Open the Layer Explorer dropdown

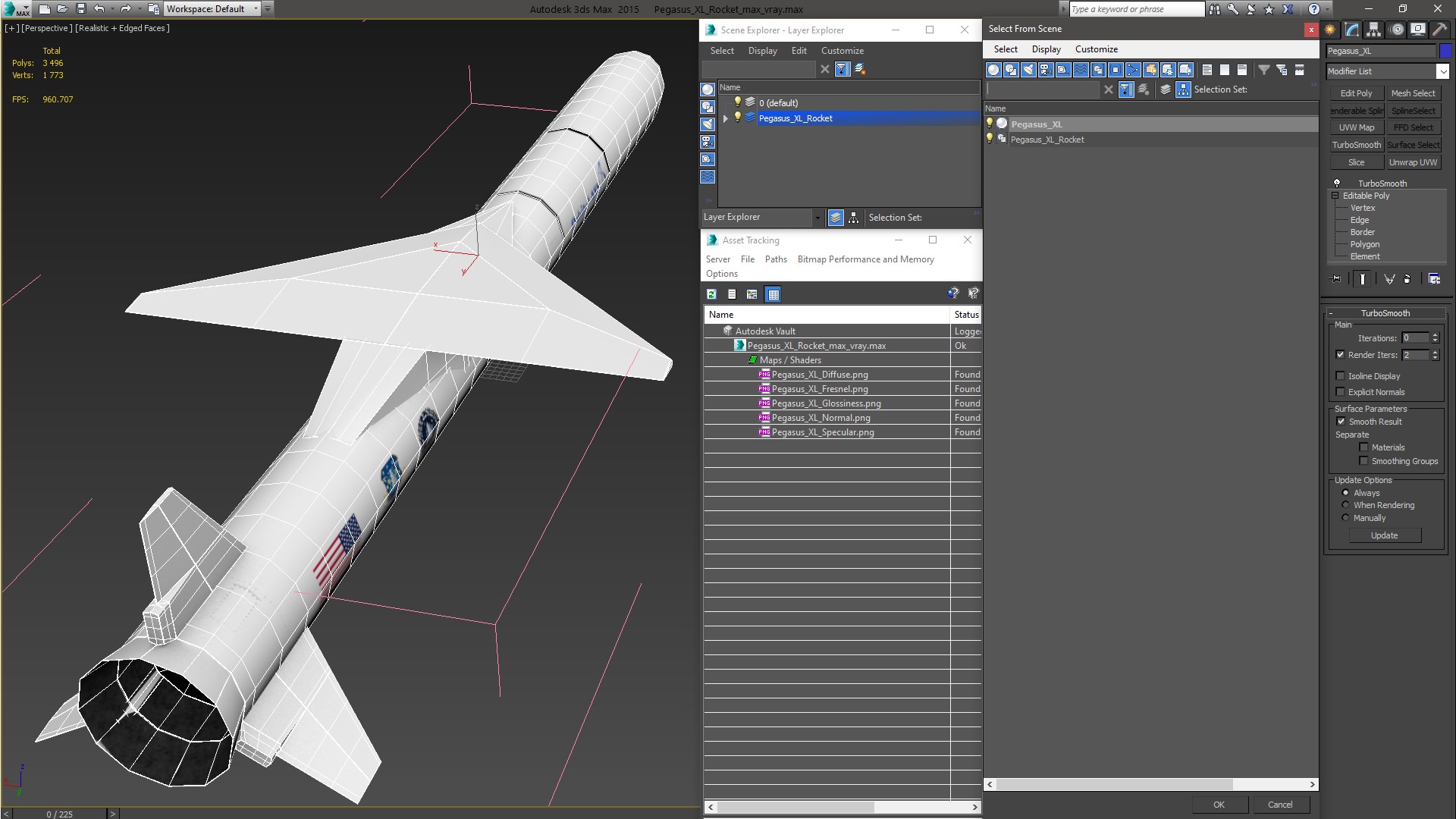817,218
